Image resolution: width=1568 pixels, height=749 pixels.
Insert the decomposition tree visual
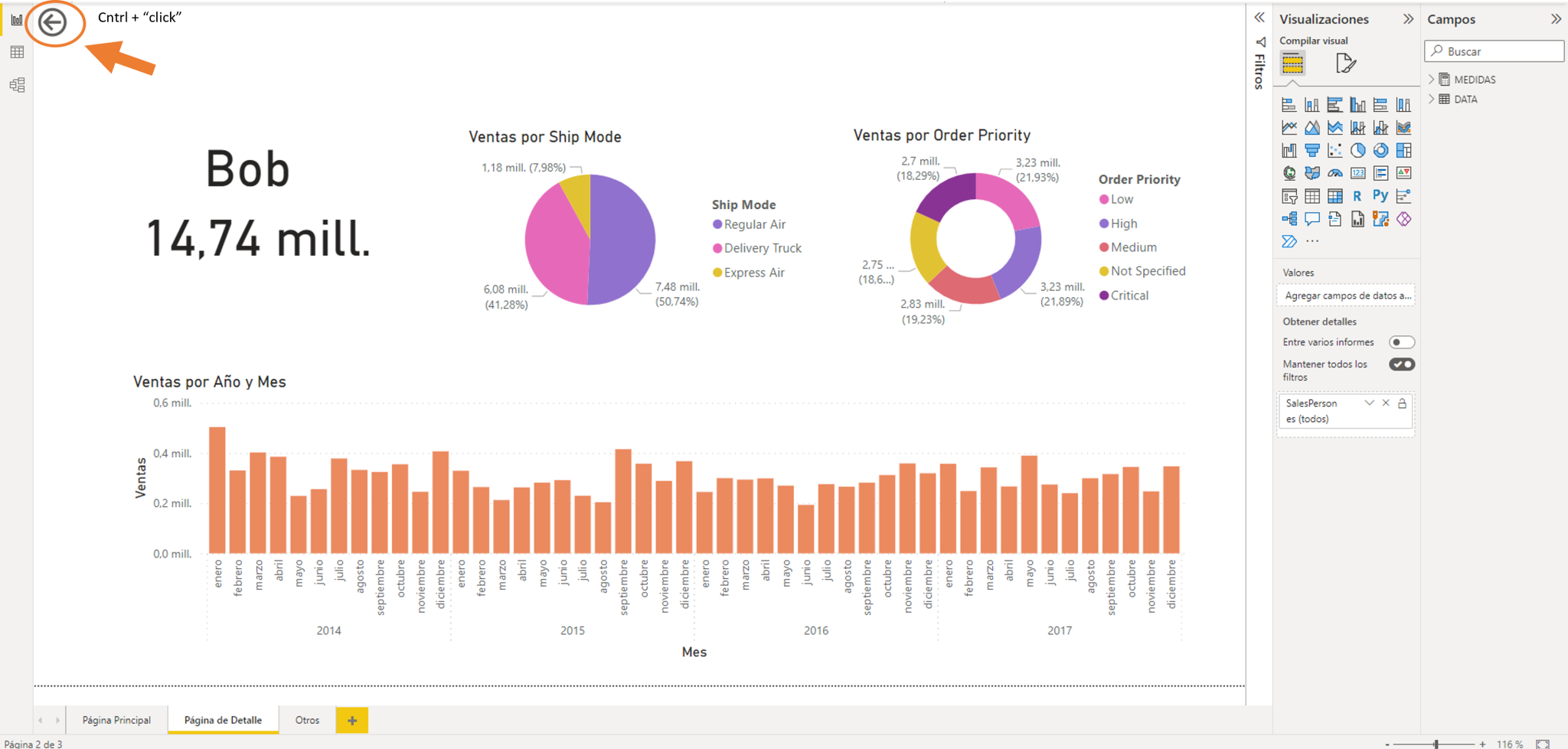(1289, 219)
